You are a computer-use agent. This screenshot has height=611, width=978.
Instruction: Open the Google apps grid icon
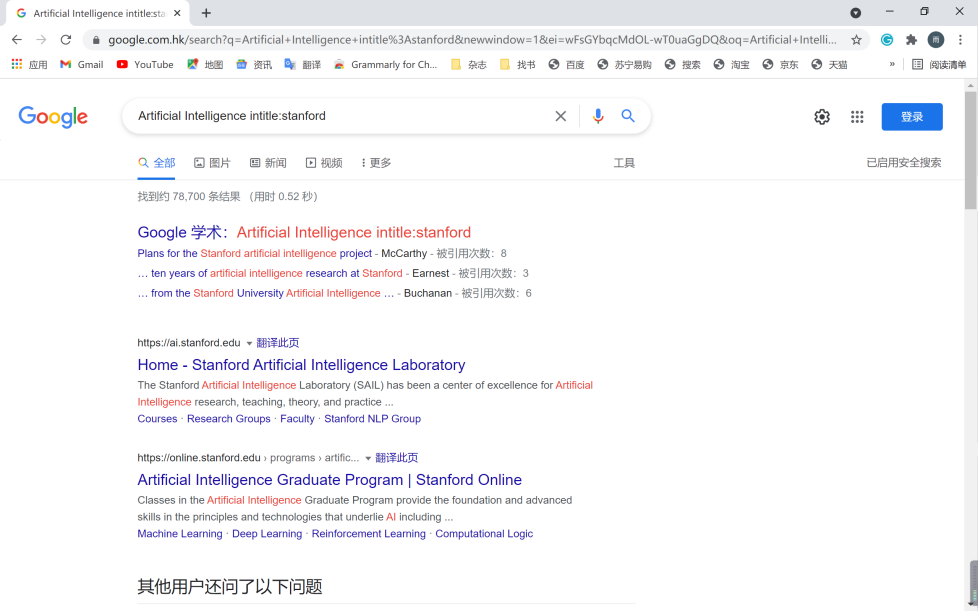pos(857,117)
